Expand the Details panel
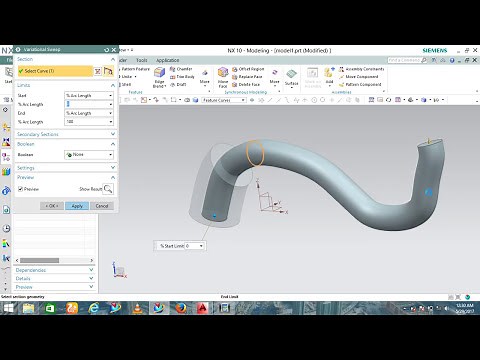 (91, 278)
